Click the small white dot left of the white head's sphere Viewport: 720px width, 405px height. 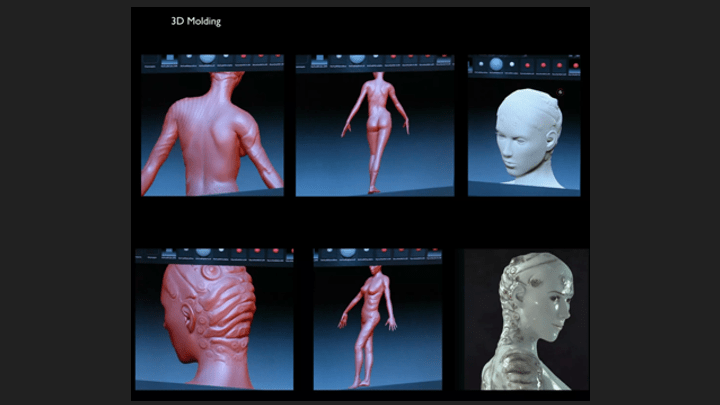pos(479,64)
